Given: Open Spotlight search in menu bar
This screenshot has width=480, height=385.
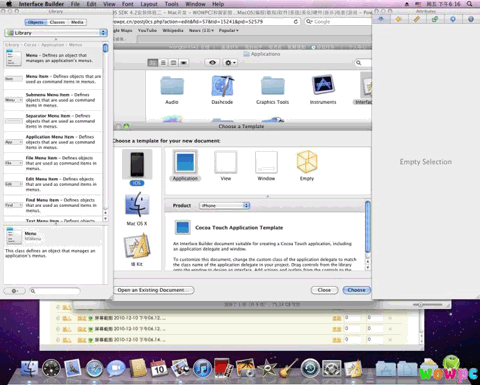Looking at the screenshot, I should tap(469, 4).
